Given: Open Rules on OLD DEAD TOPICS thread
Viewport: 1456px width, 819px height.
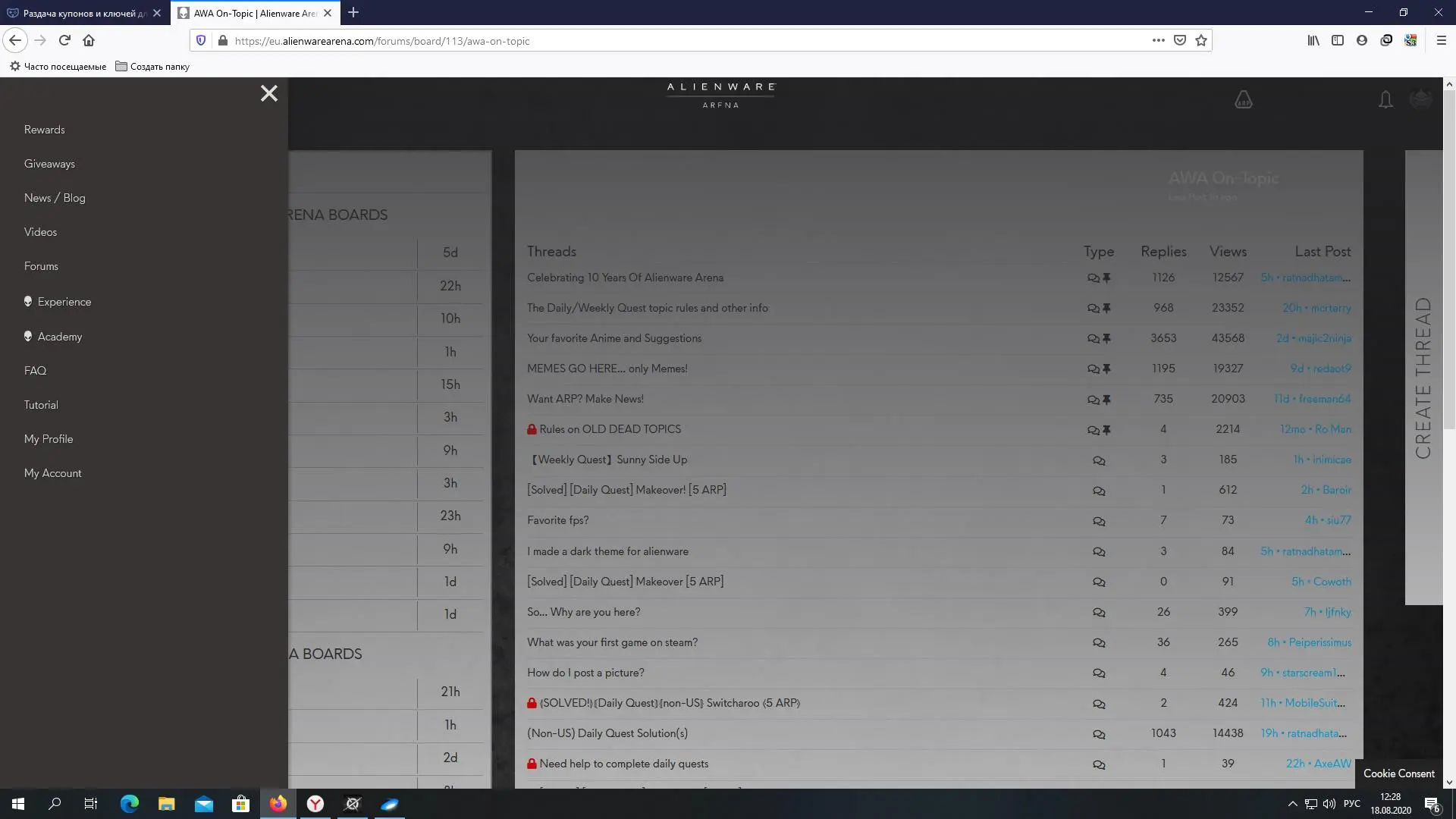Looking at the screenshot, I should [610, 429].
